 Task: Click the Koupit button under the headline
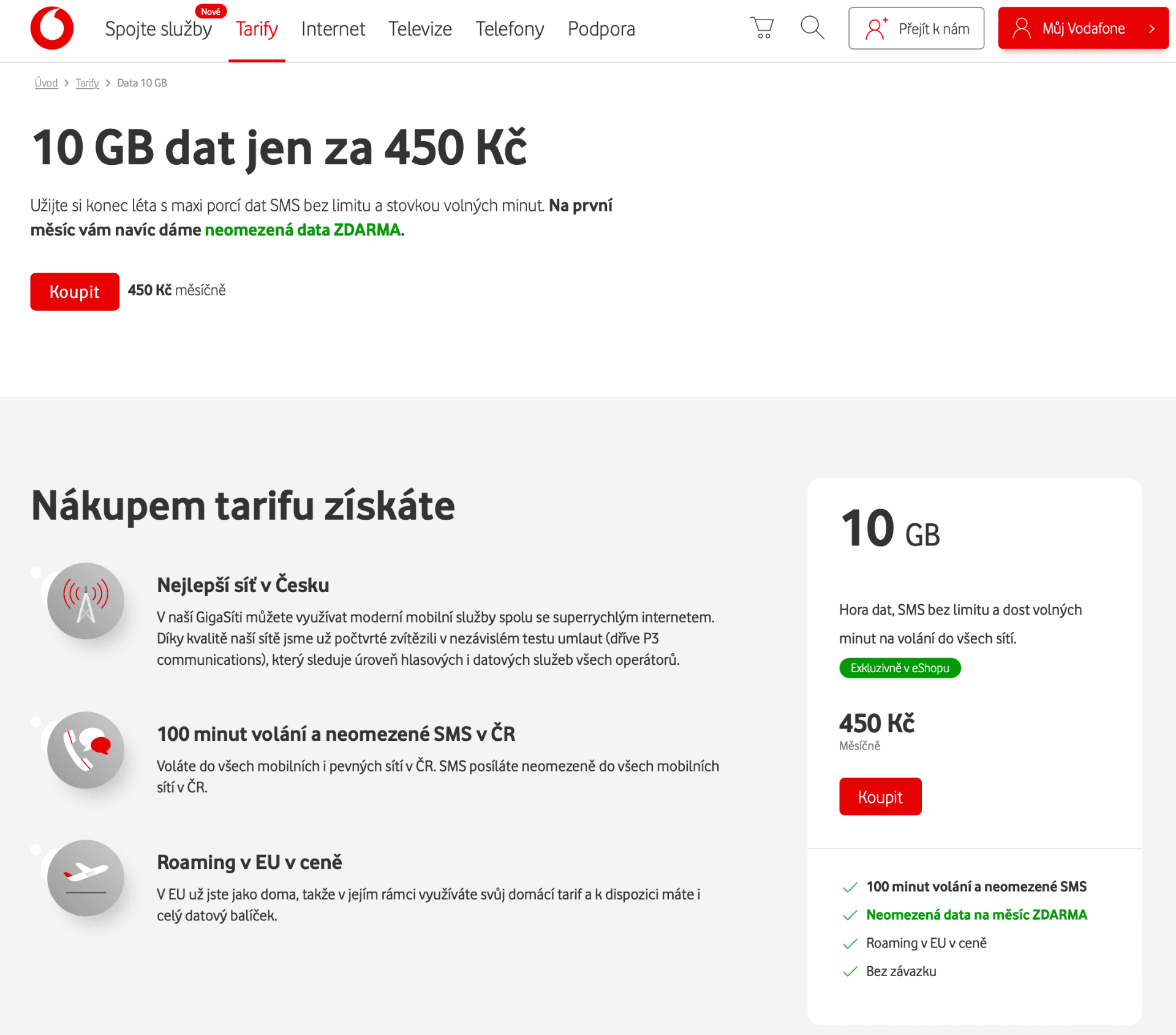click(x=74, y=292)
